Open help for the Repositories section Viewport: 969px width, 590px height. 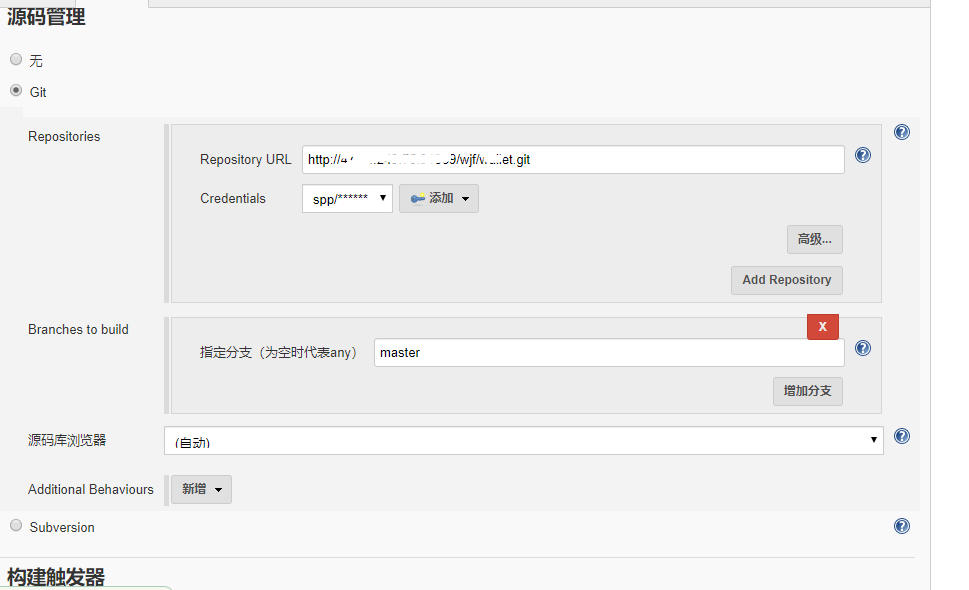pyautogui.click(x=902, y=132)
